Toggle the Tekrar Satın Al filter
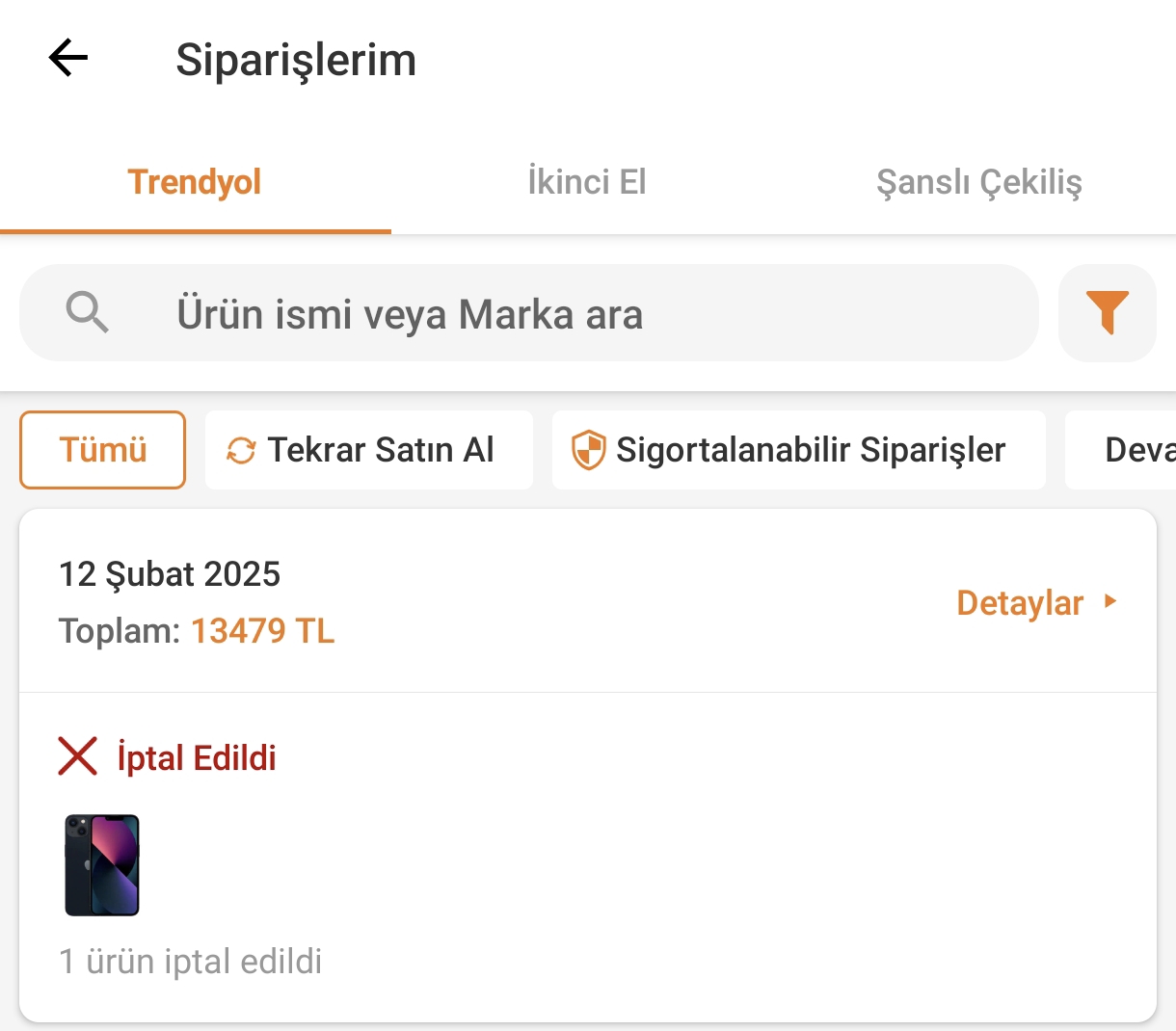This screenshot has height=1031, width=1176. tap(381, 450)
